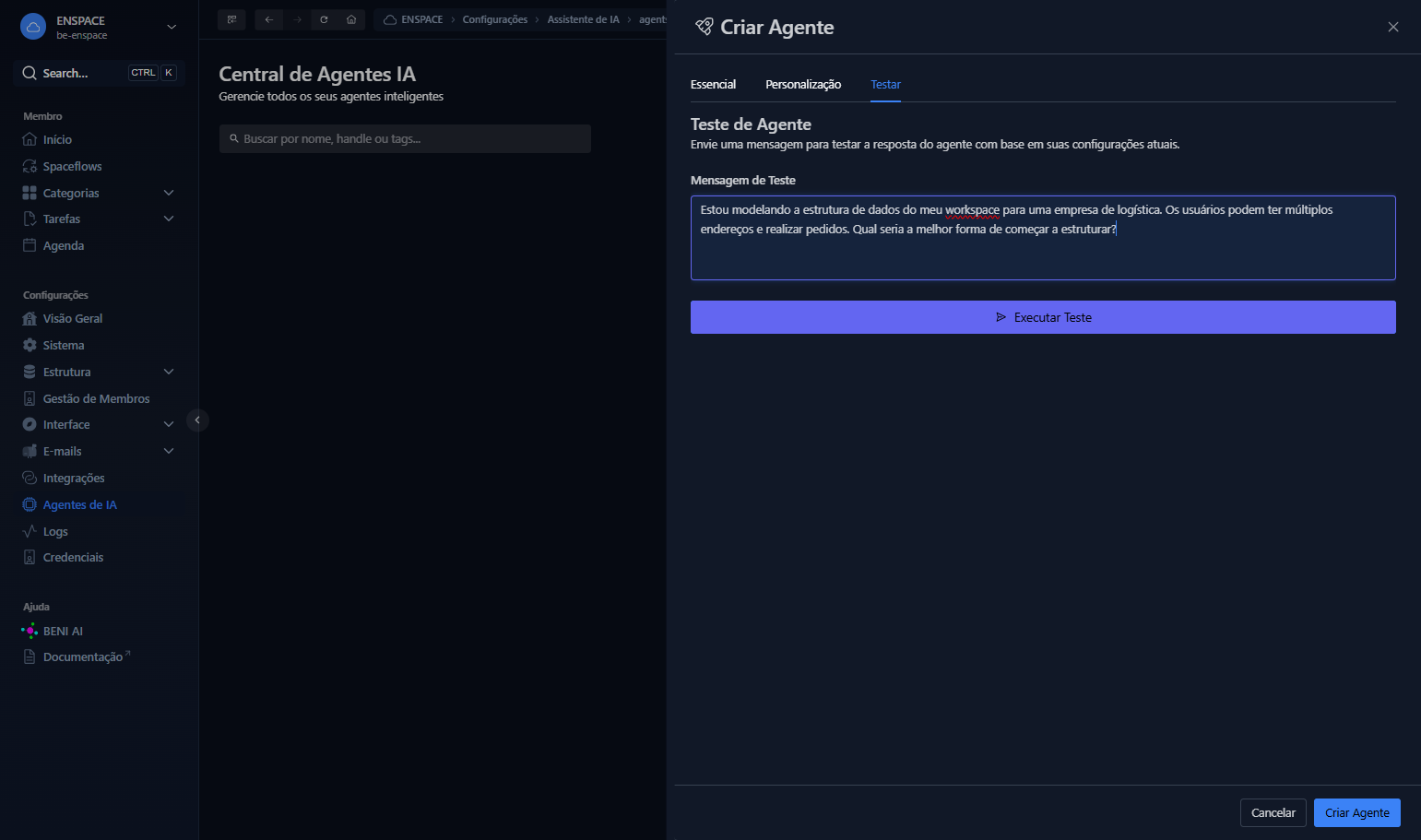Click the Assistente de IA breadcrumb link
The width and height of the screenshot is (1421, 840).
(x=584, y=19)
